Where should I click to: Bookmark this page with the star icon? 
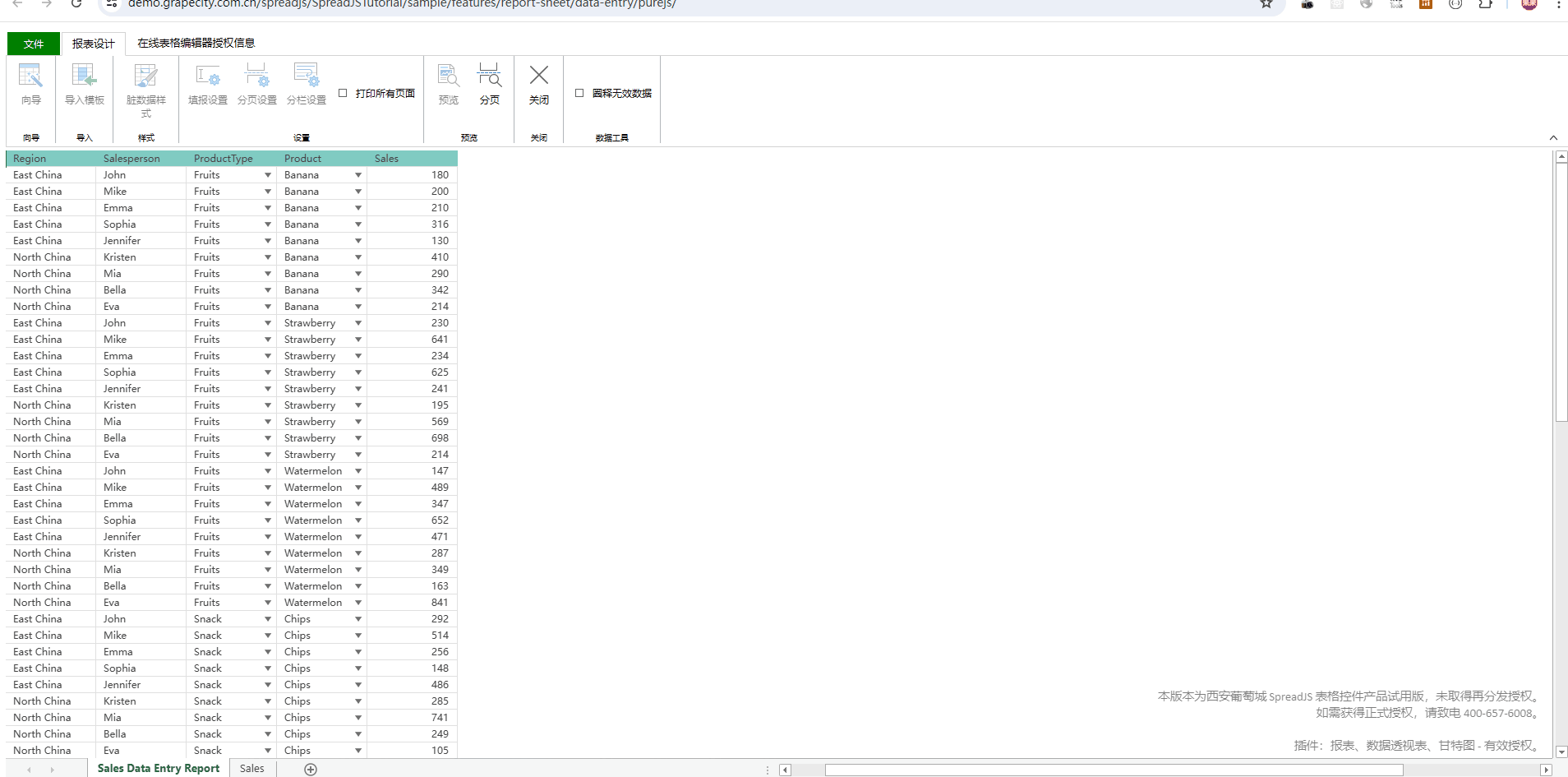1266,4
